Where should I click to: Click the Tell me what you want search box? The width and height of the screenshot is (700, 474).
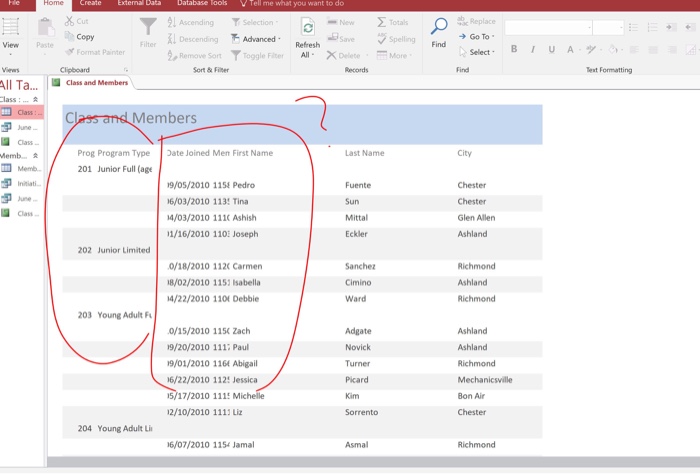(294, 4)
